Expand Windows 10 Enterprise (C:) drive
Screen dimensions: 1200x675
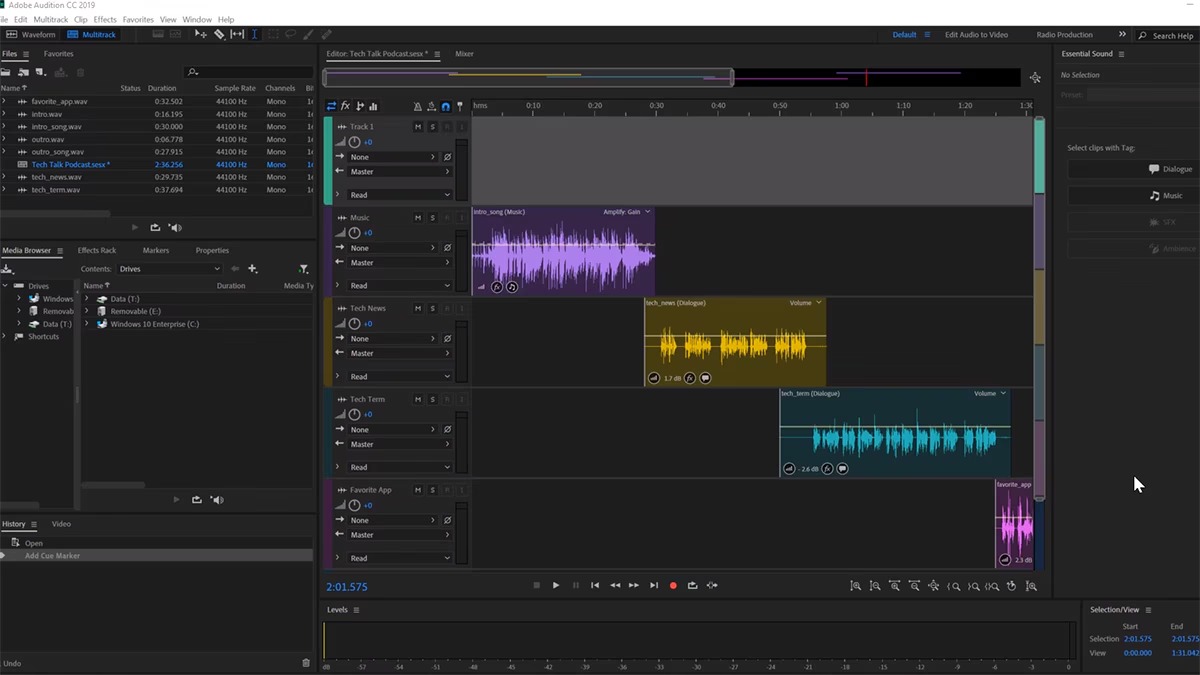point(87,324)
